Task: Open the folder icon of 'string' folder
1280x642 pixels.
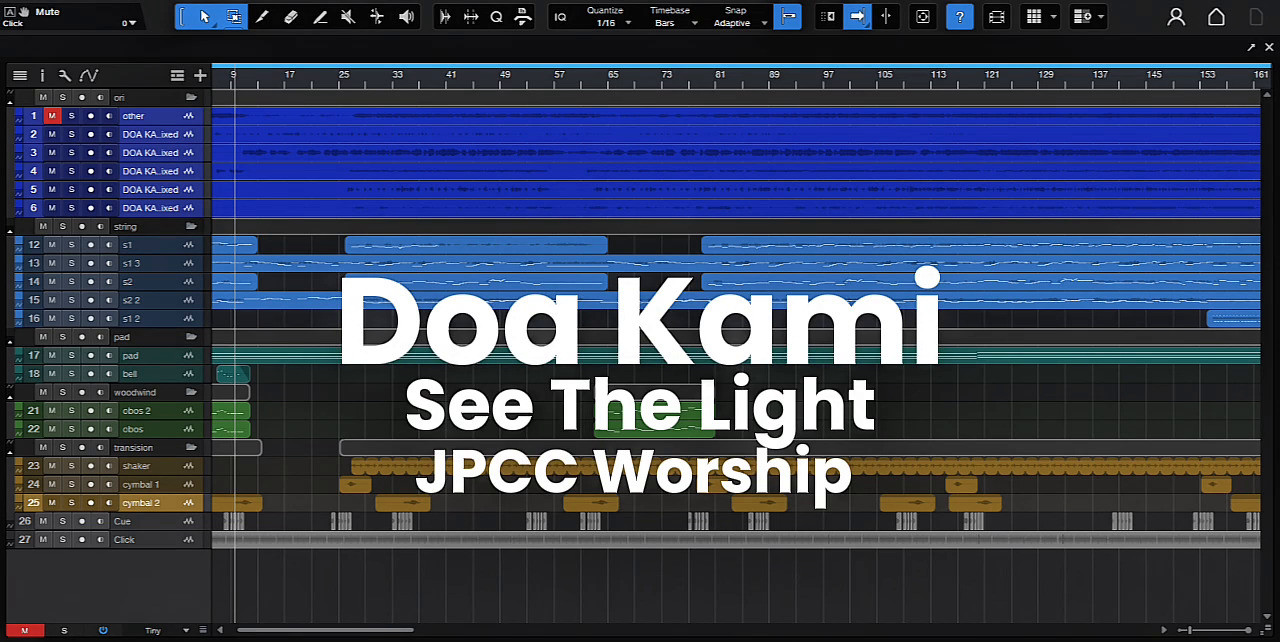Action: pos(191,227)
